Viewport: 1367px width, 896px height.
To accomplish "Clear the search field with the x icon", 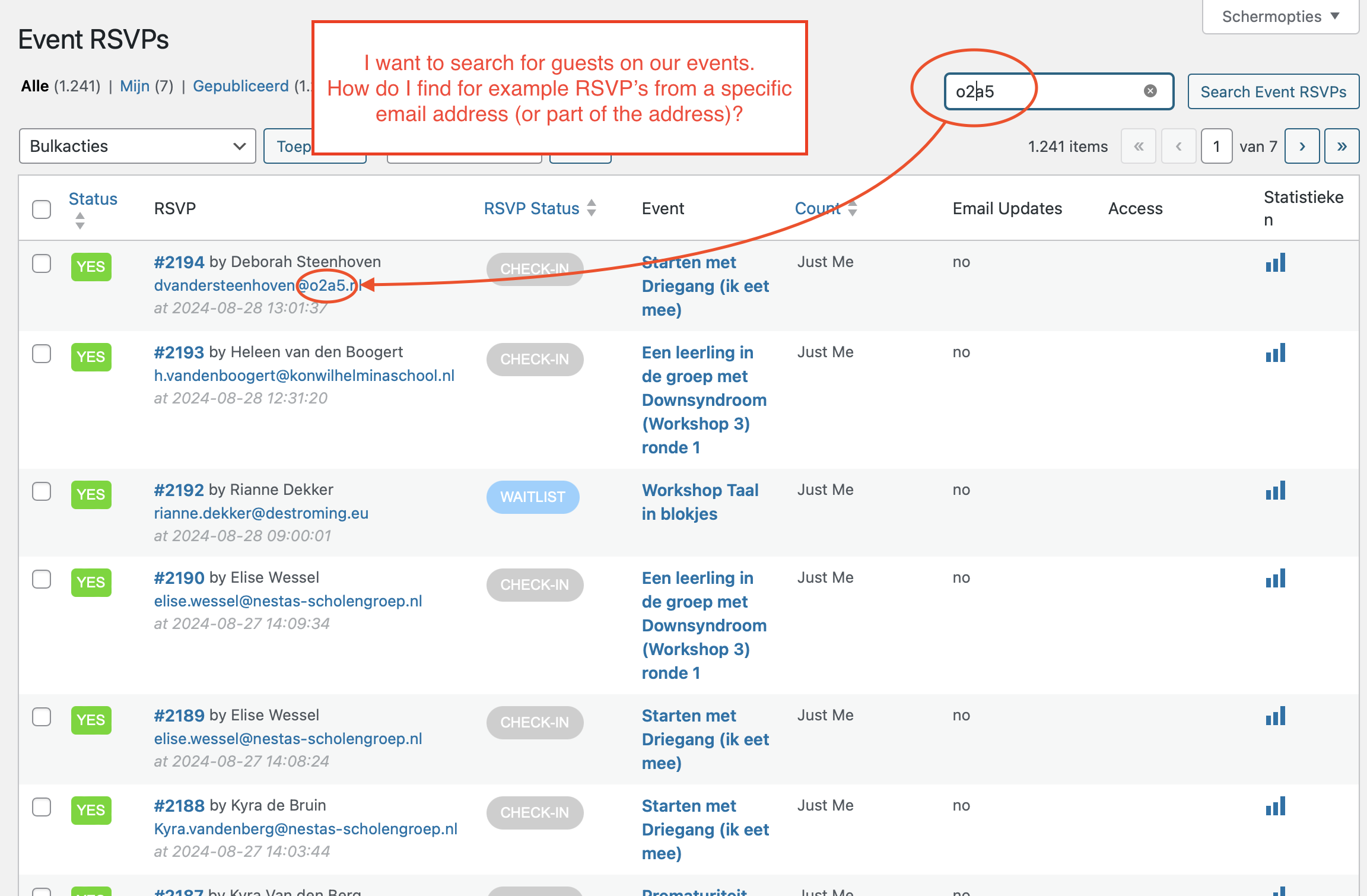I will coord(1150,91).
